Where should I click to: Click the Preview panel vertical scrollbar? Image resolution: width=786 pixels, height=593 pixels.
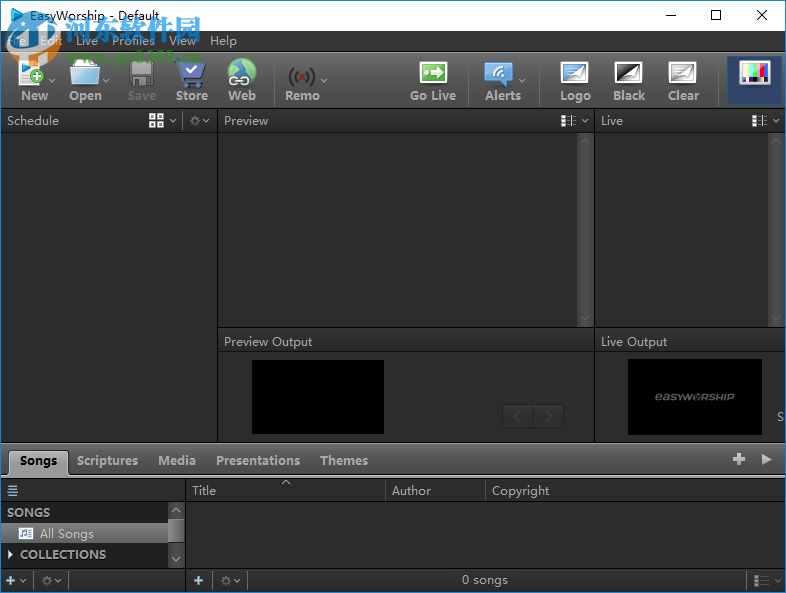(x=585, y=229)
